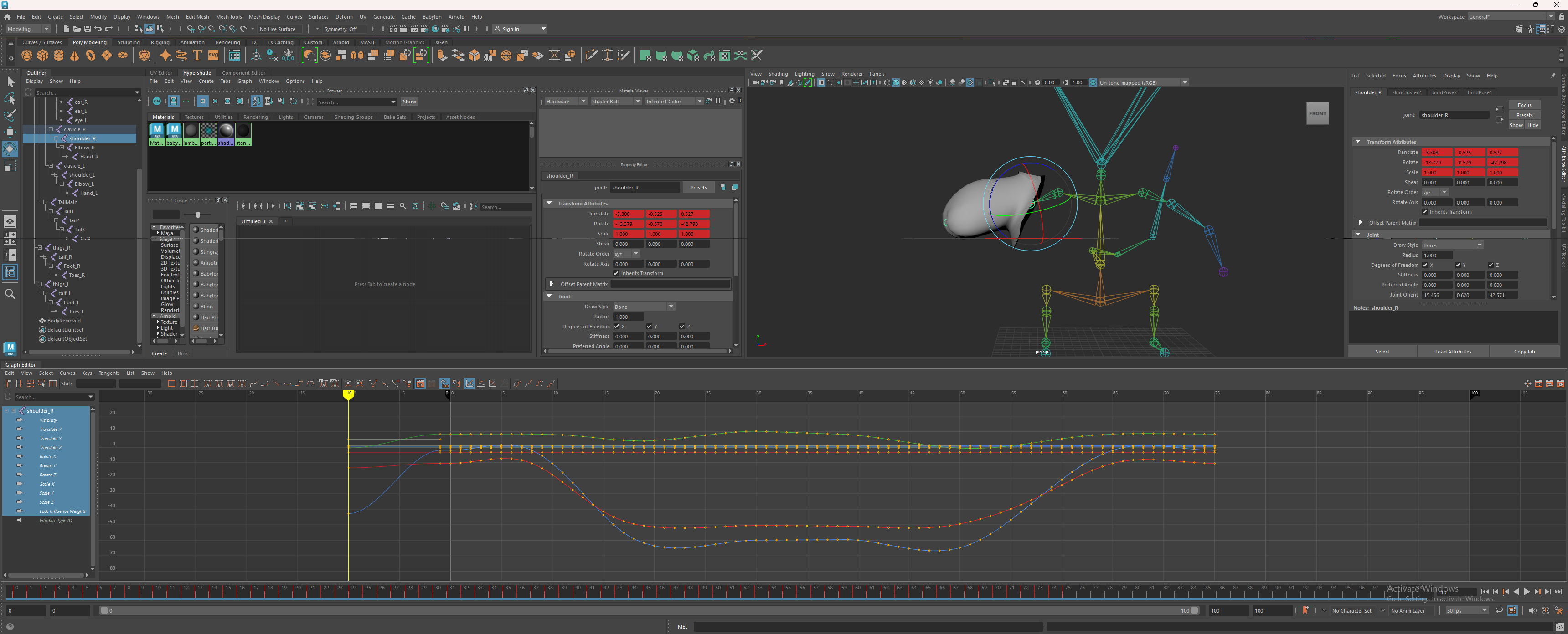Select the Paint Selection tool in toolbox
This screenshot has width=1568, height=634.
(x=10, y=115)
